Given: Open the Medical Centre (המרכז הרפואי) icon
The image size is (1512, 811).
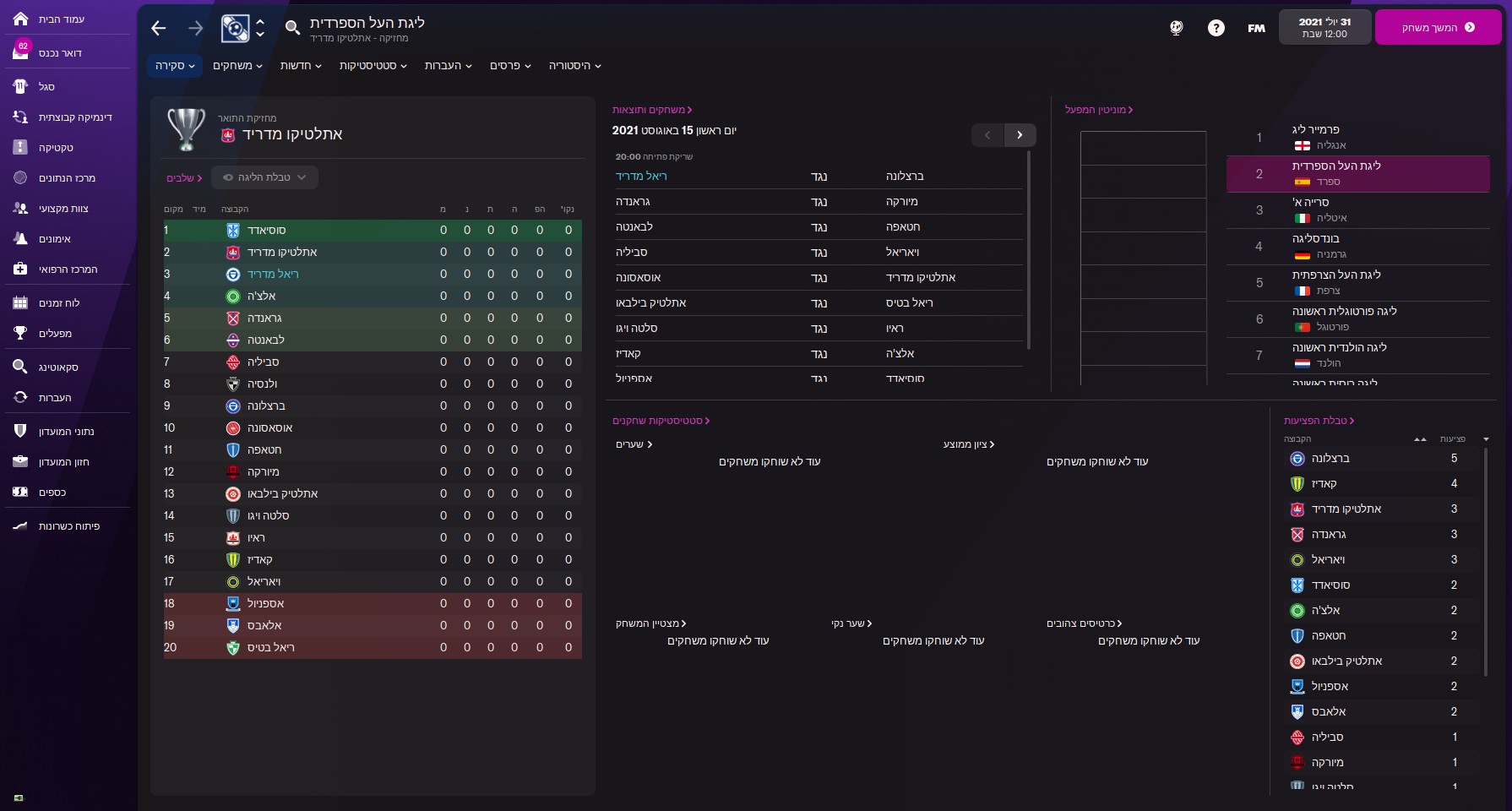Looking at the screenshot, I should (x=21, y=269).
